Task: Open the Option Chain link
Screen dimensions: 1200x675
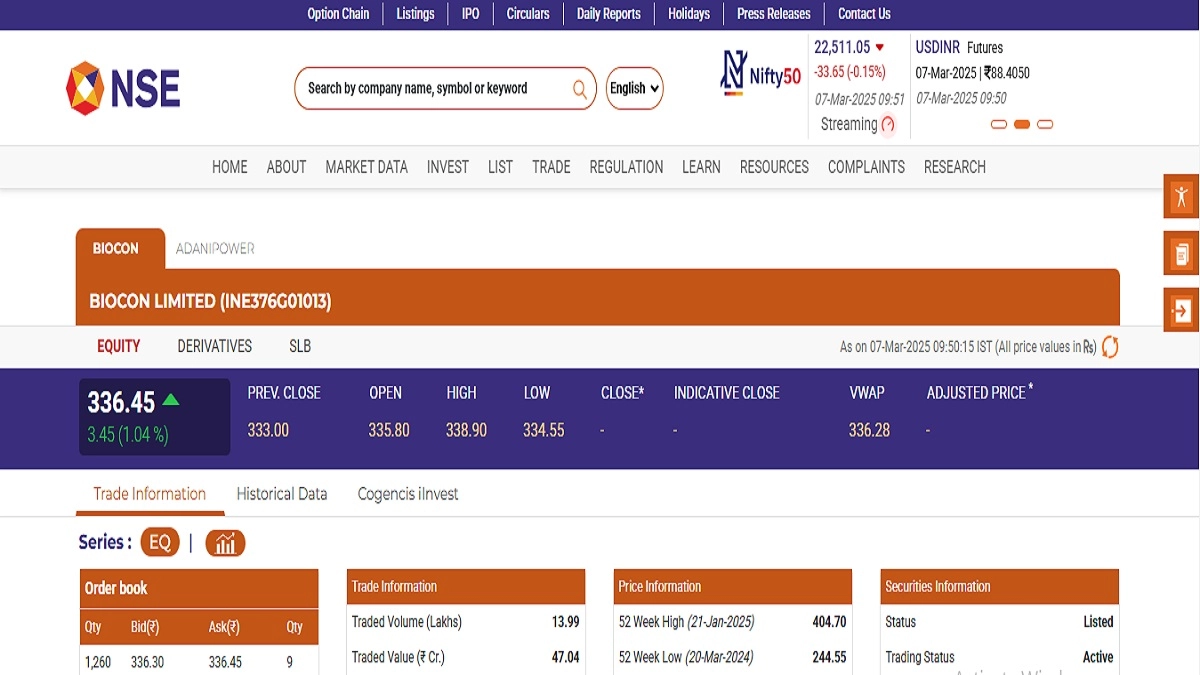Action: pos(338,14)
